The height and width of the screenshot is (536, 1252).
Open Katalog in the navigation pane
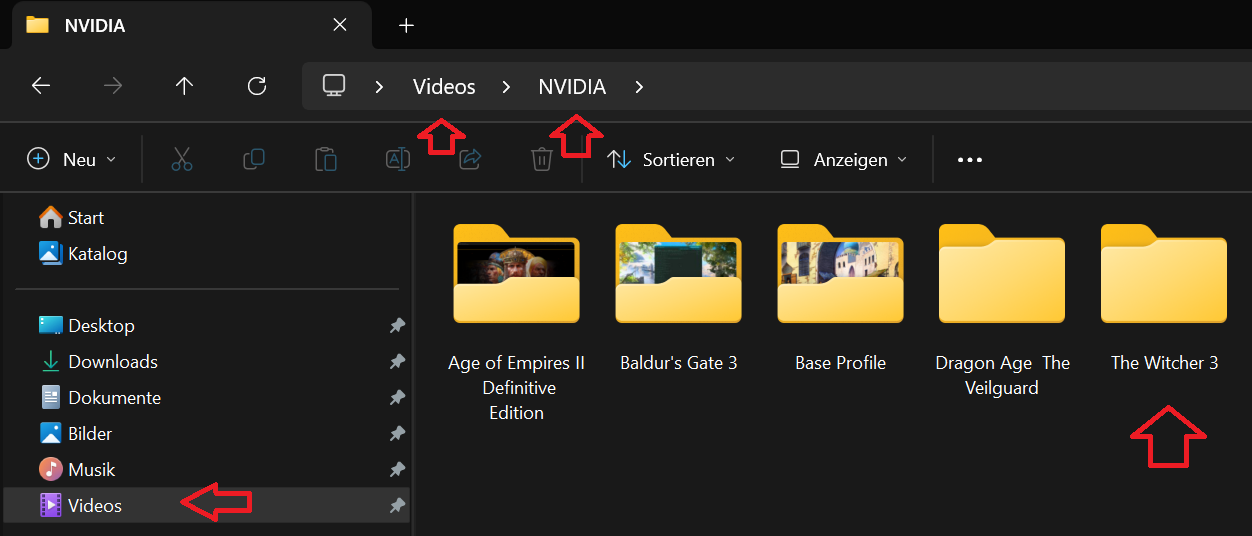(97, 253)
